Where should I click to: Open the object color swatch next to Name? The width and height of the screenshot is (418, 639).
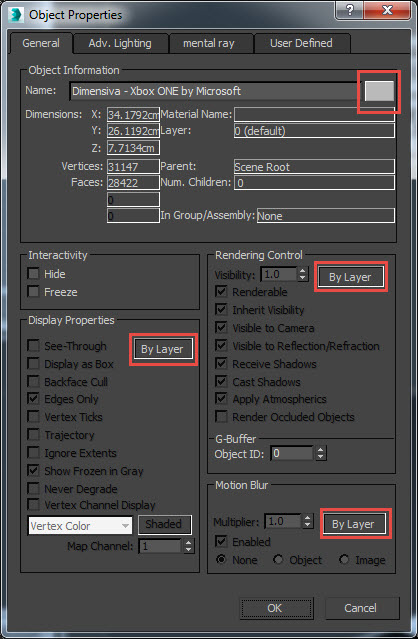click(379, 91)
